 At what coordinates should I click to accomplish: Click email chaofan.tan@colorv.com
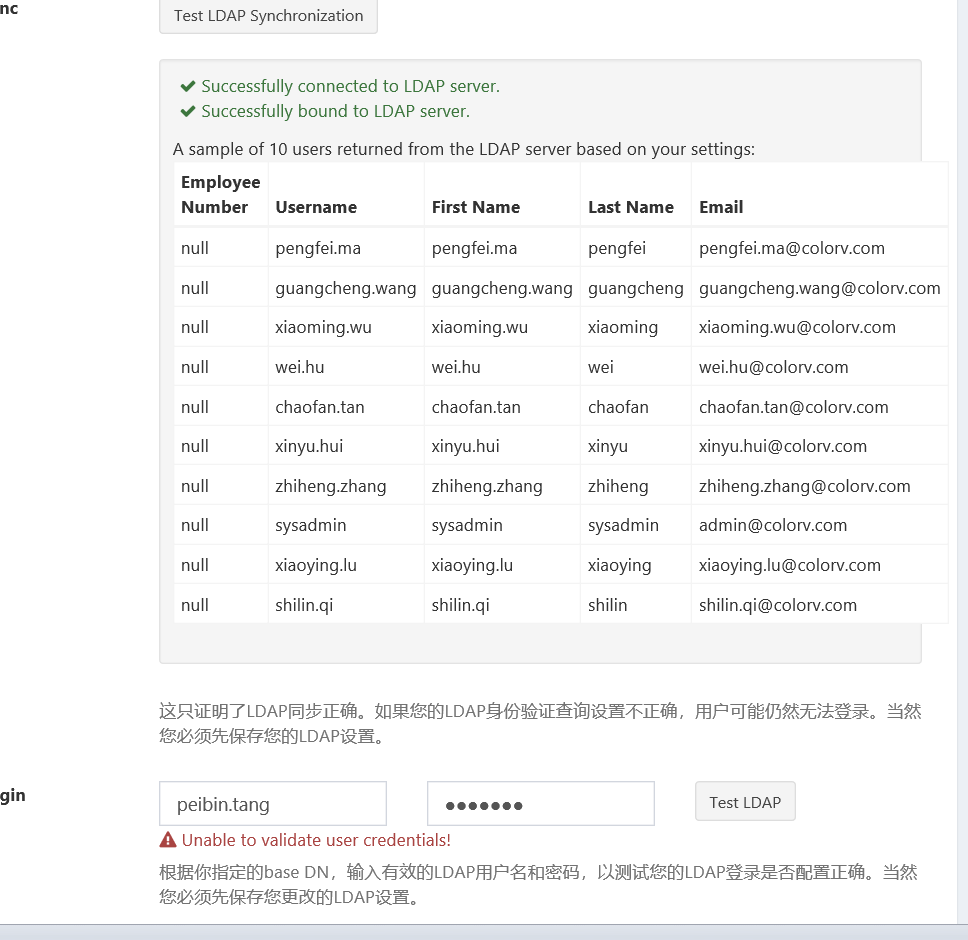tap(793, 407)
